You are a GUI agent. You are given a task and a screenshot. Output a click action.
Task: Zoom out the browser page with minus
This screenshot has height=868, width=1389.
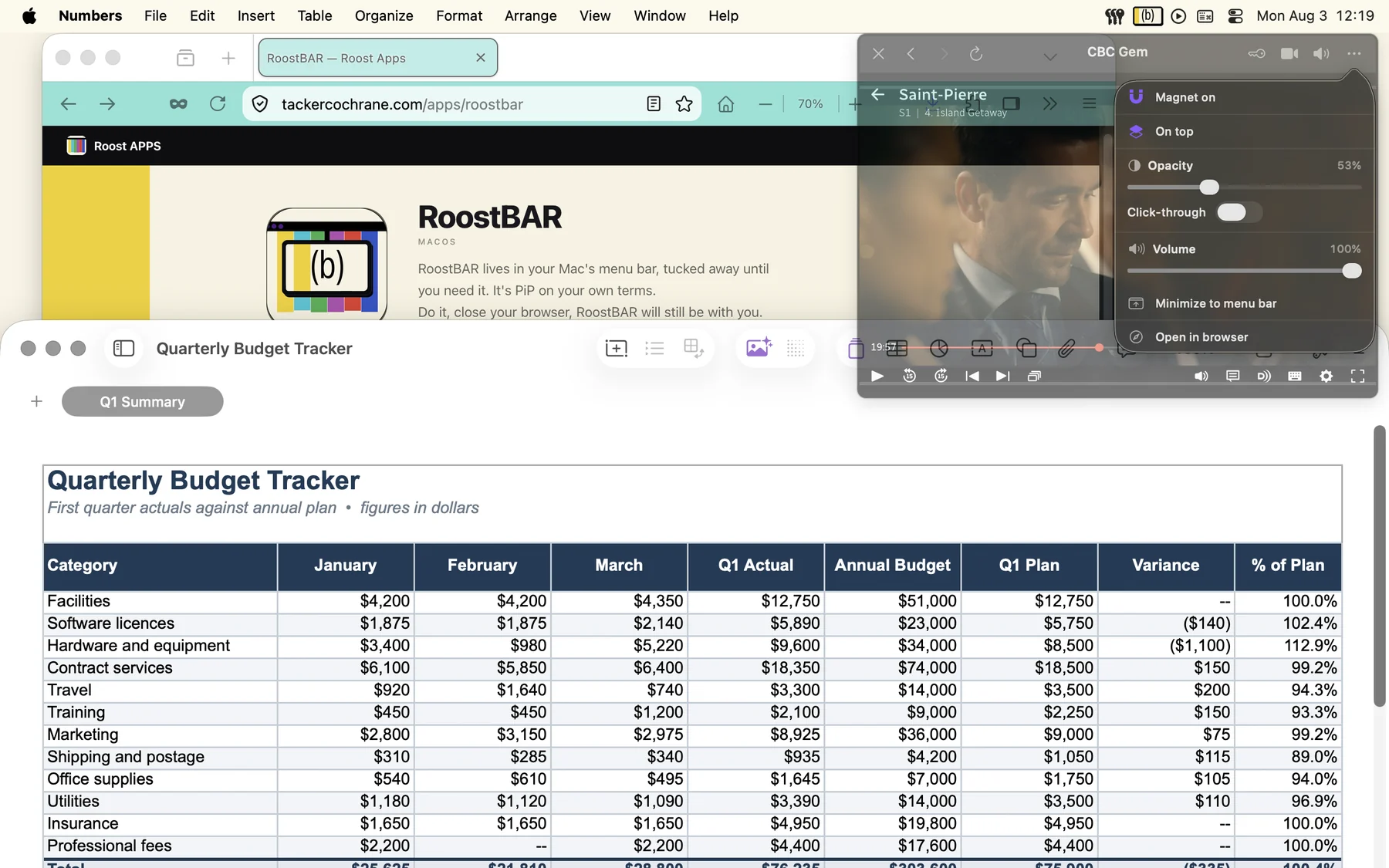(x=765, y=104)
